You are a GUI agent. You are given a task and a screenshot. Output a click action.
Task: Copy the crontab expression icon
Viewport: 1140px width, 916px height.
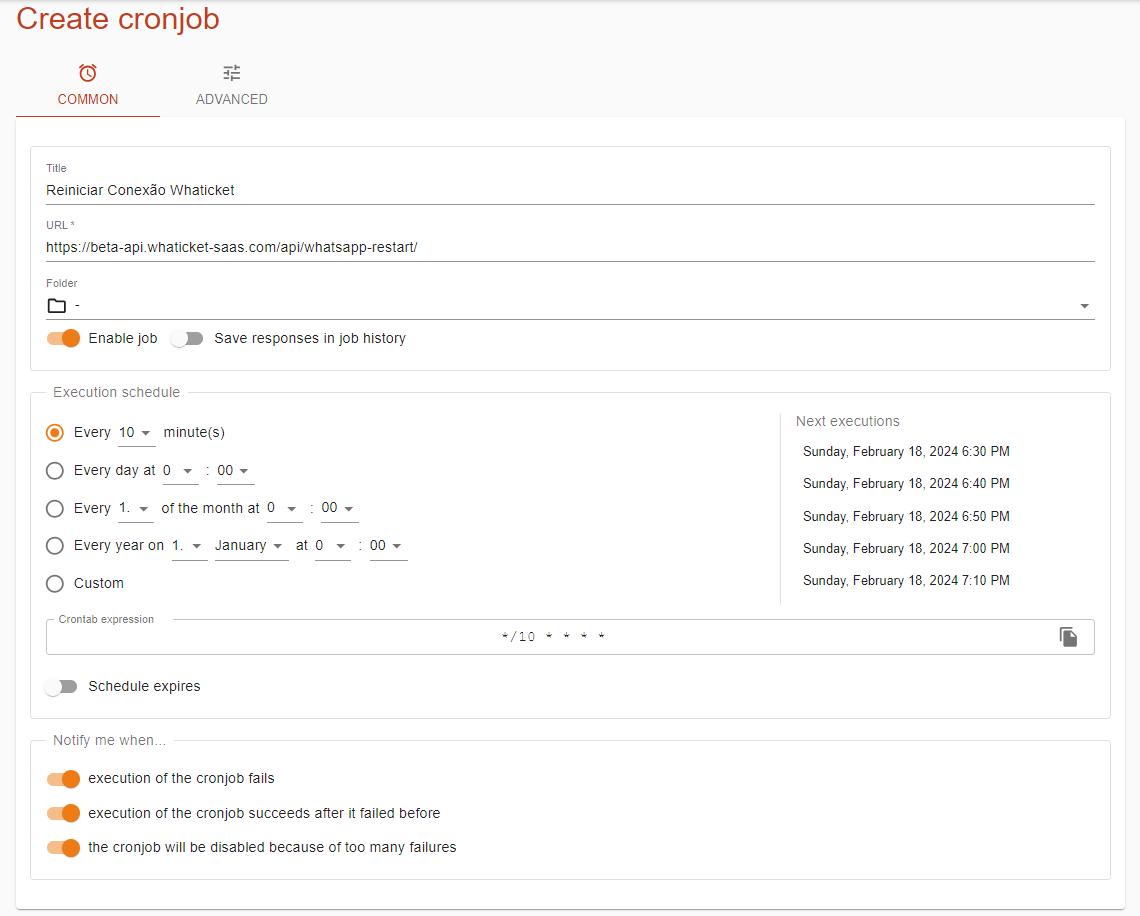(x=1069, y=637)
